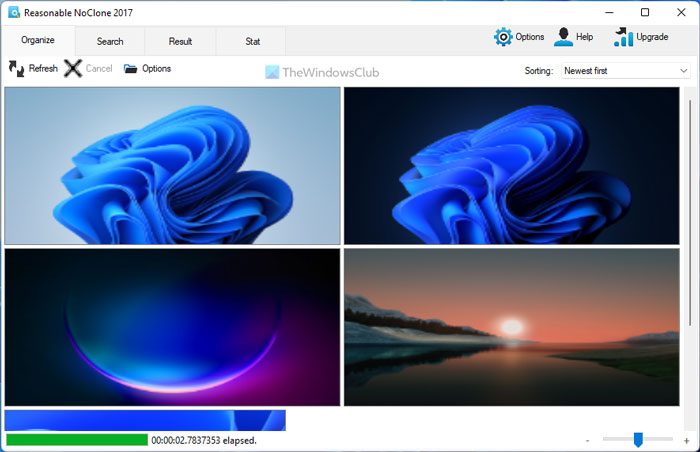Click the Reasonable NoClone app icon in title bar
700x452 pixels.
pyautogui.click(x=14, y=12)
